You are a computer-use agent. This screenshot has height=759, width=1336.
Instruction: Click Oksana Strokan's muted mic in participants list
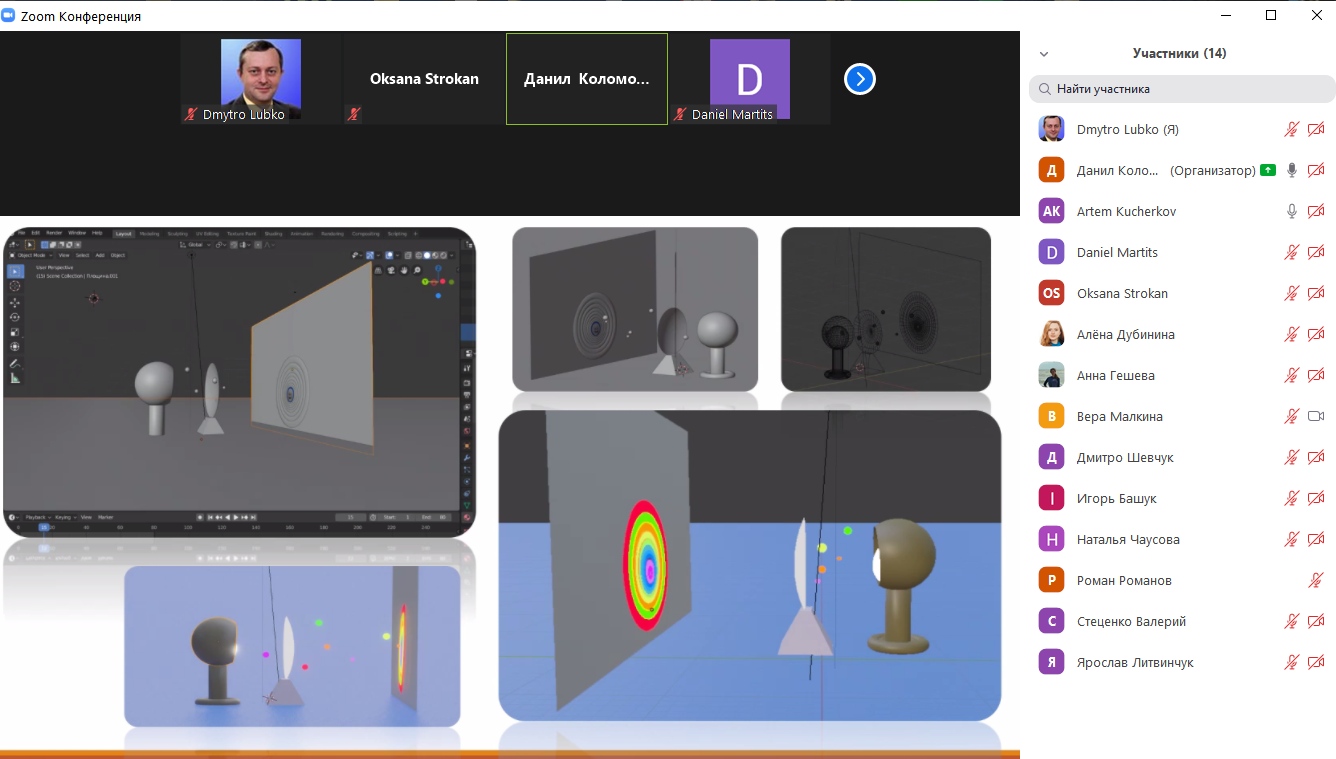(x=1292, y=293)
